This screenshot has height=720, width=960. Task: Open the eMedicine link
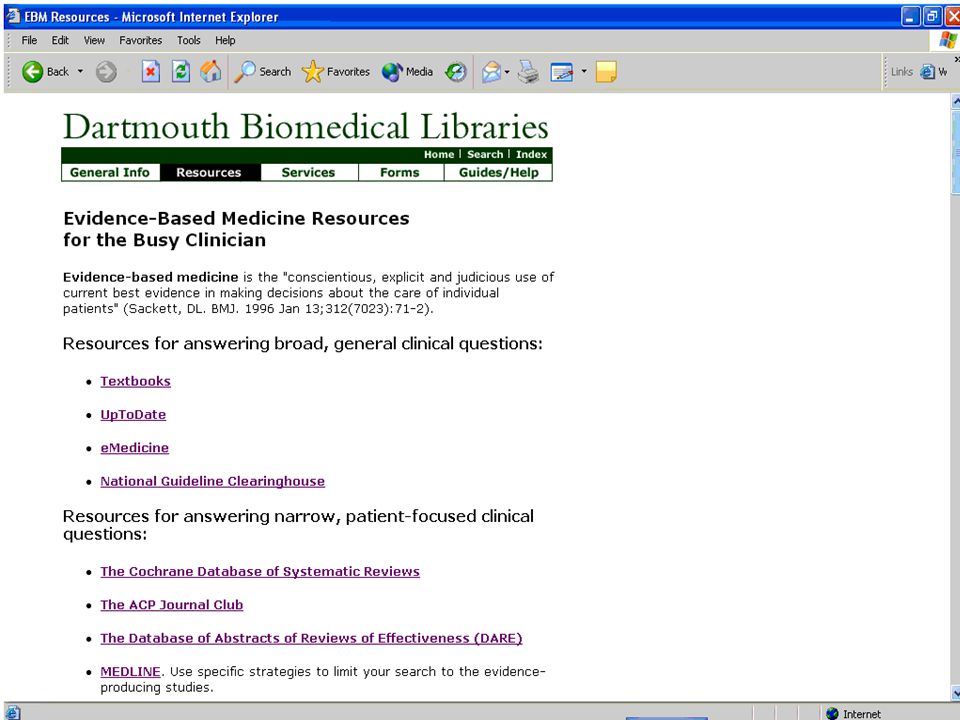tap(135, 448)
